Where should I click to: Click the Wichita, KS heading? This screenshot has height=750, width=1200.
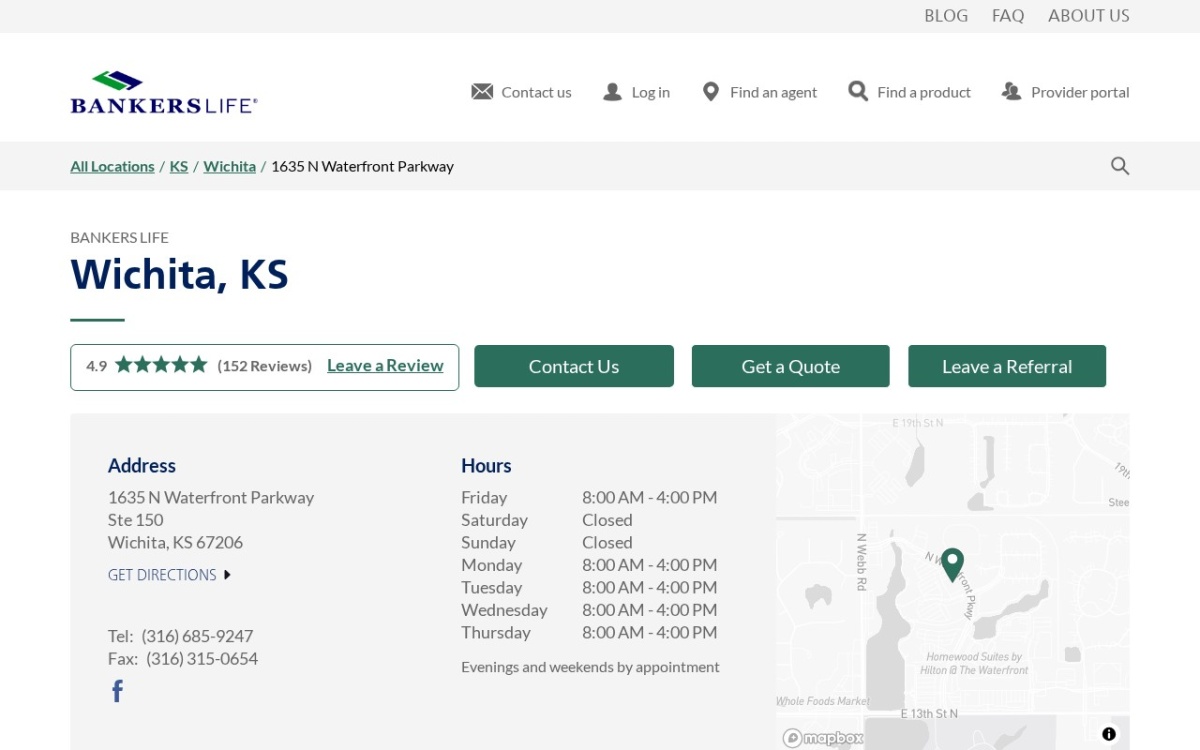pyautogui.click(x=179, y=274)
